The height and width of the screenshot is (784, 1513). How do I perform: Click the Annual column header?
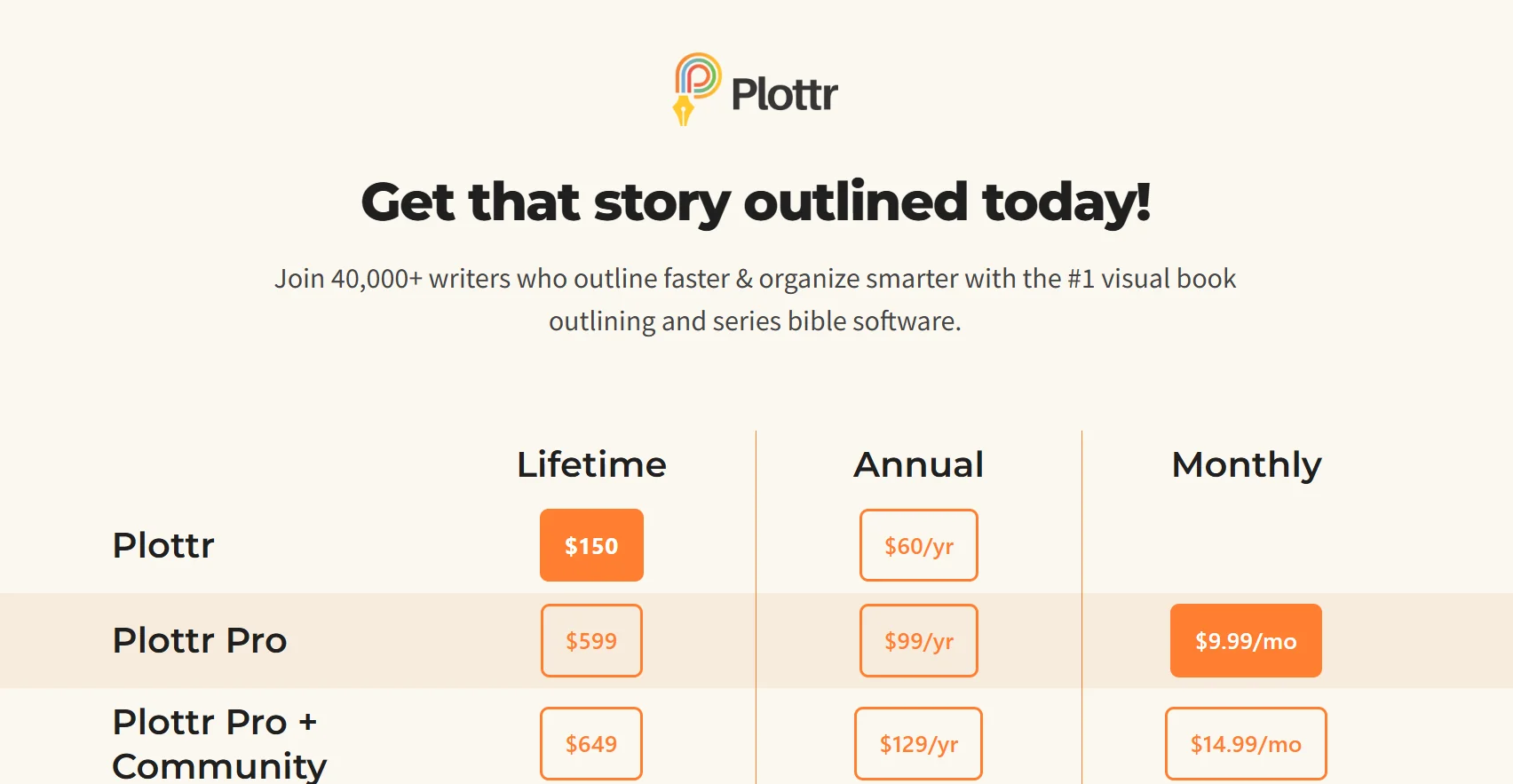coord(918,463)
